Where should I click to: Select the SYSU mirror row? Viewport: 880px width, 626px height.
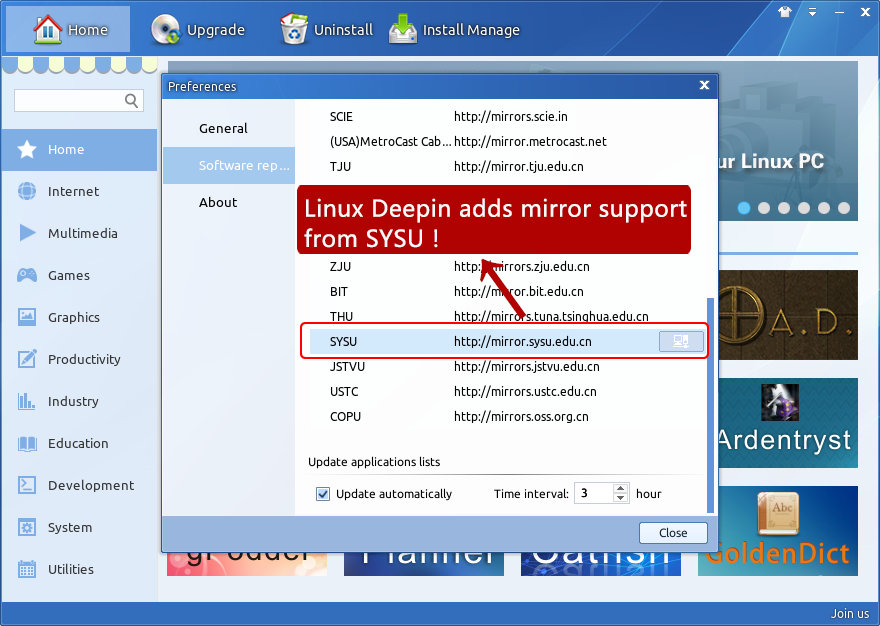click(507, 341)
